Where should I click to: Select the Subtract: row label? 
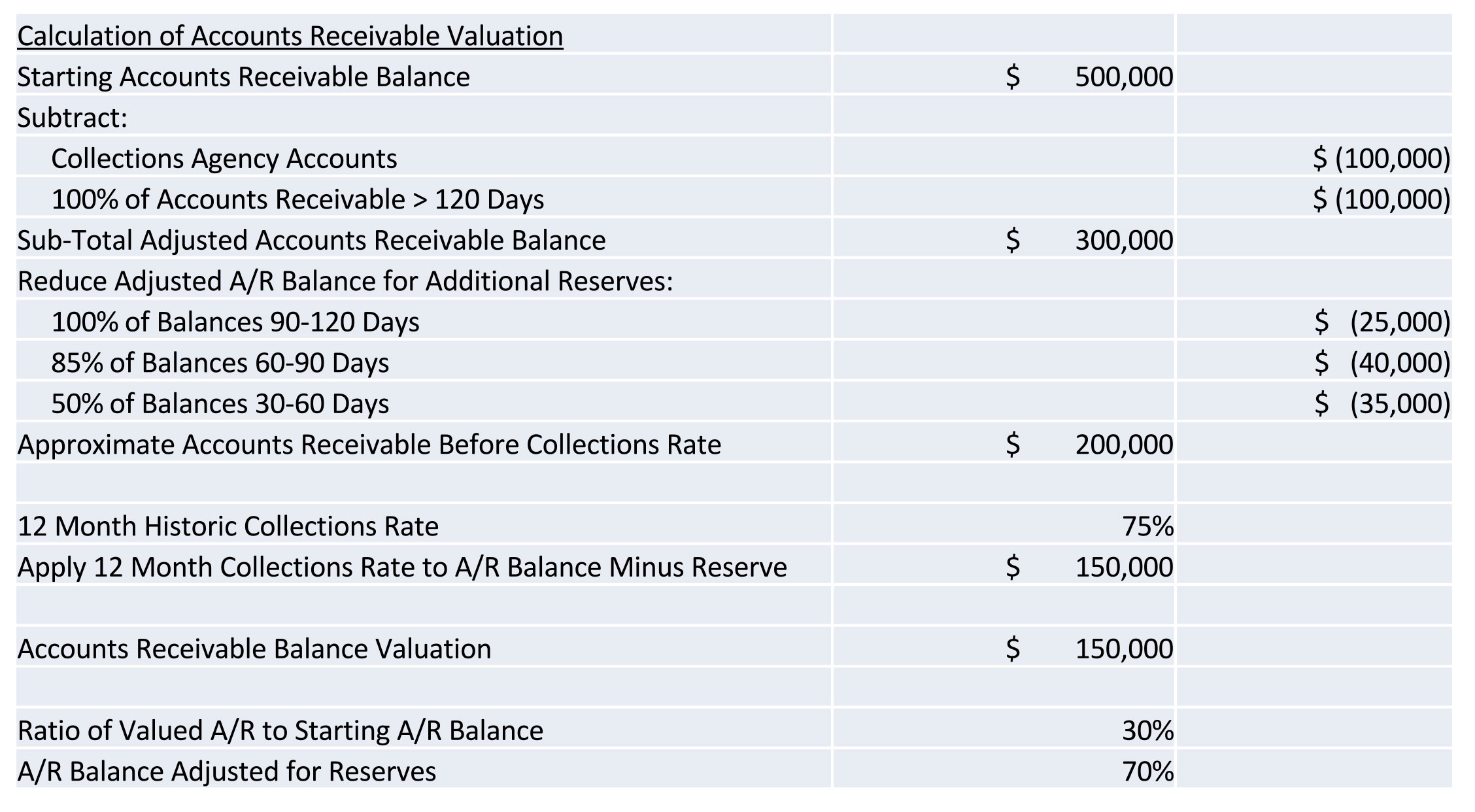tap(72, 118)
